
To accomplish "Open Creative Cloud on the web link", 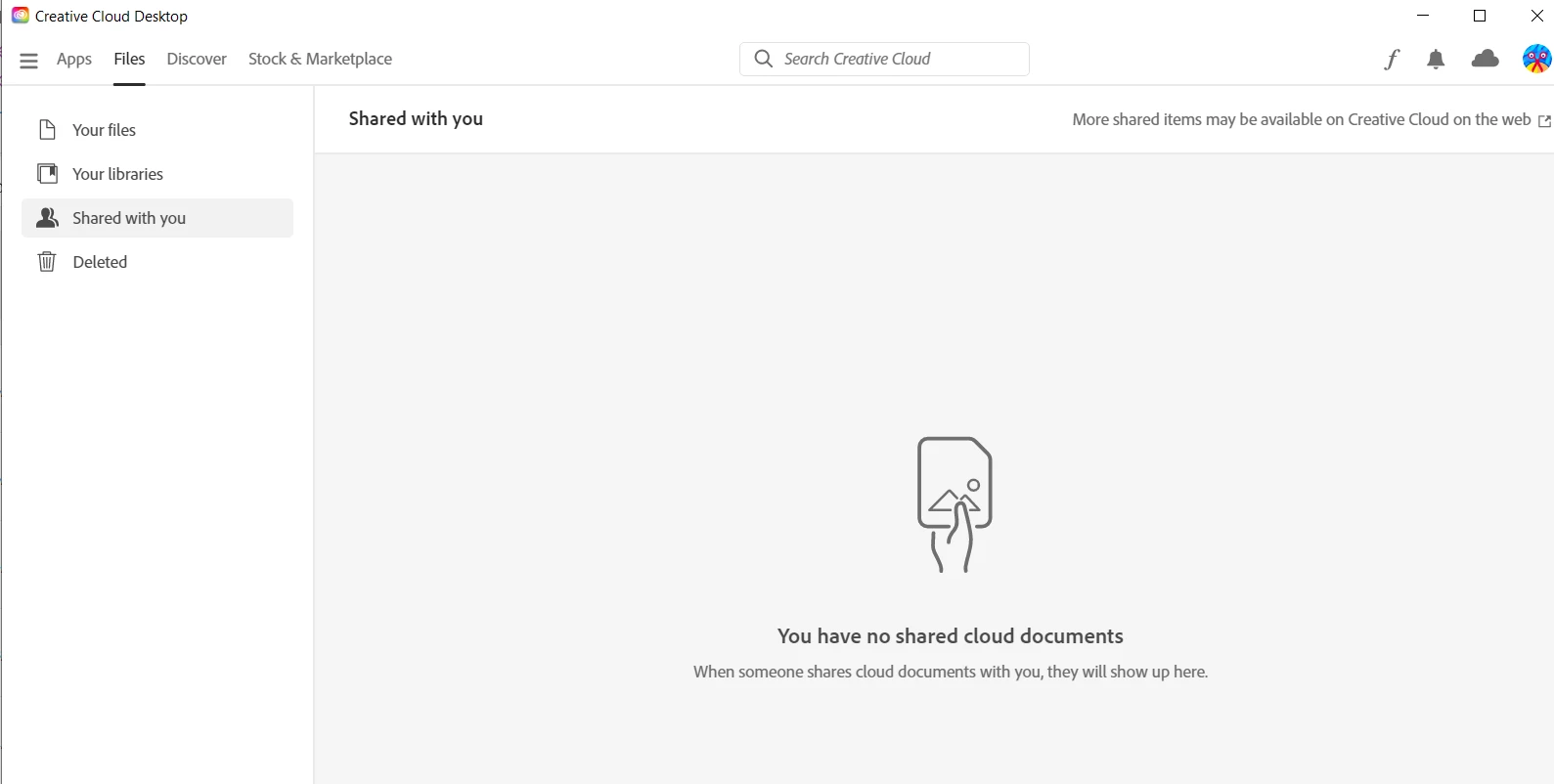I will [x=1310, y=119].
